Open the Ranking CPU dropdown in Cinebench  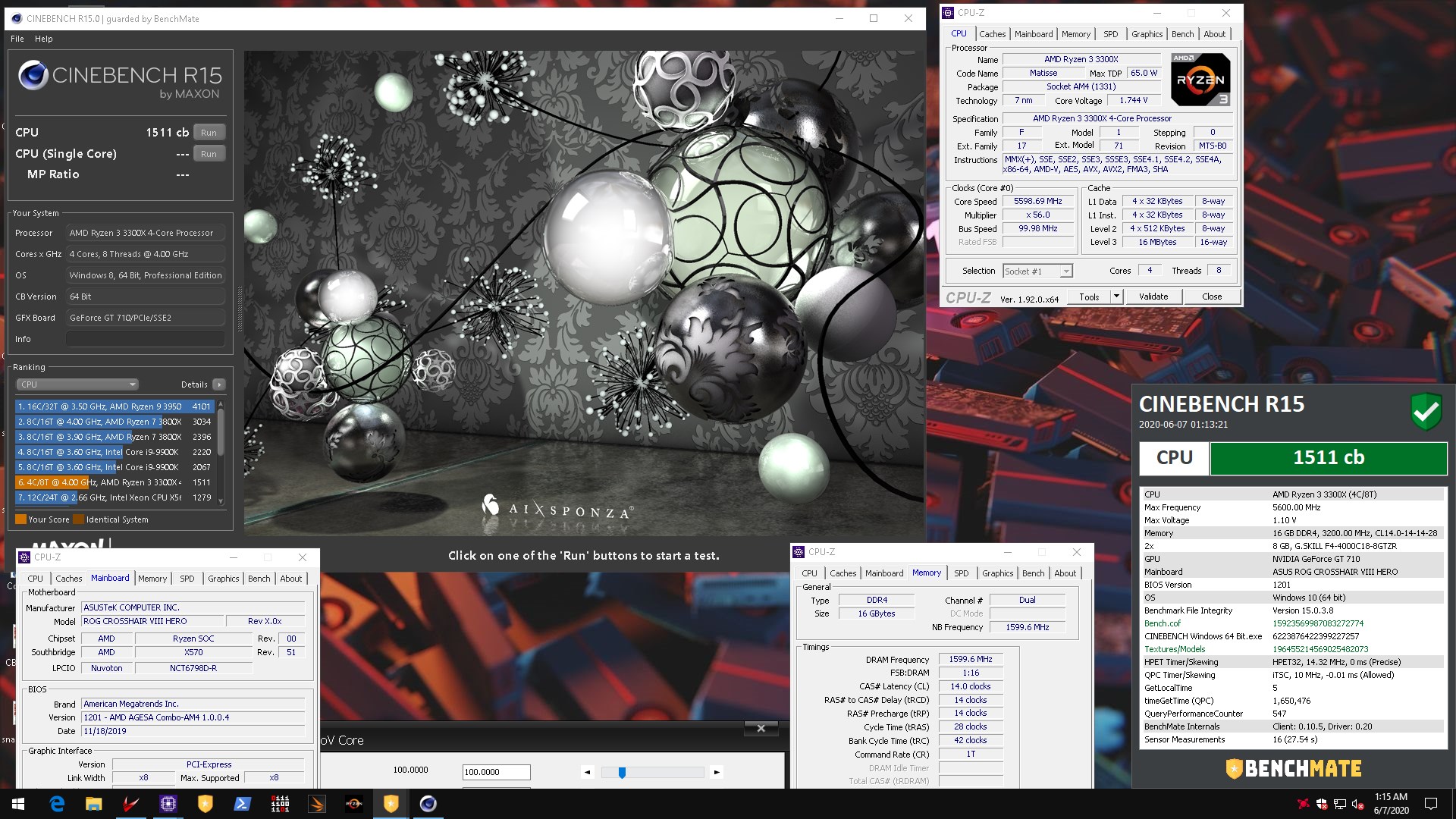pos(77,384)
